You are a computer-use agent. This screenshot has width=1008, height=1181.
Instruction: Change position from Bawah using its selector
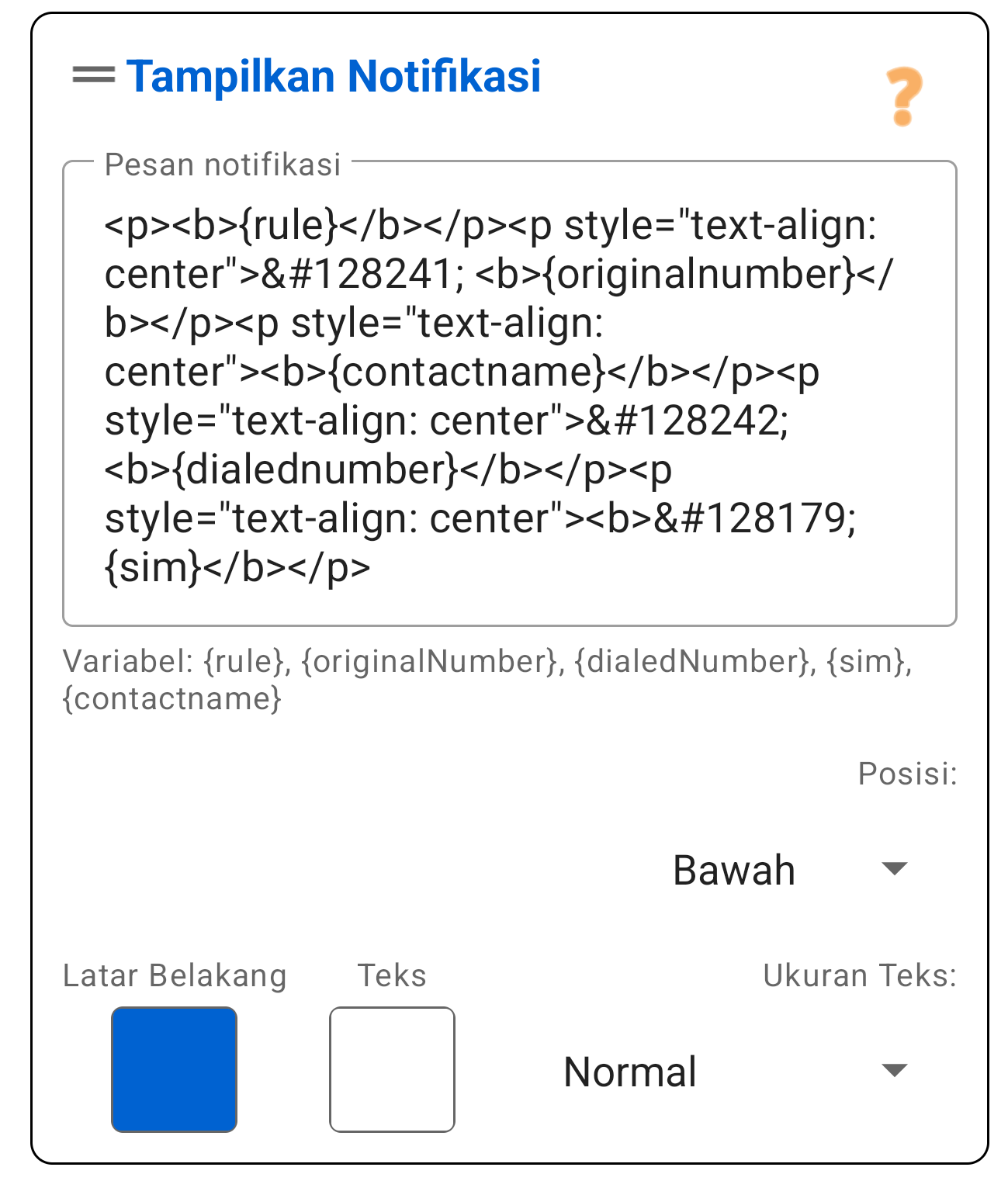784,869
